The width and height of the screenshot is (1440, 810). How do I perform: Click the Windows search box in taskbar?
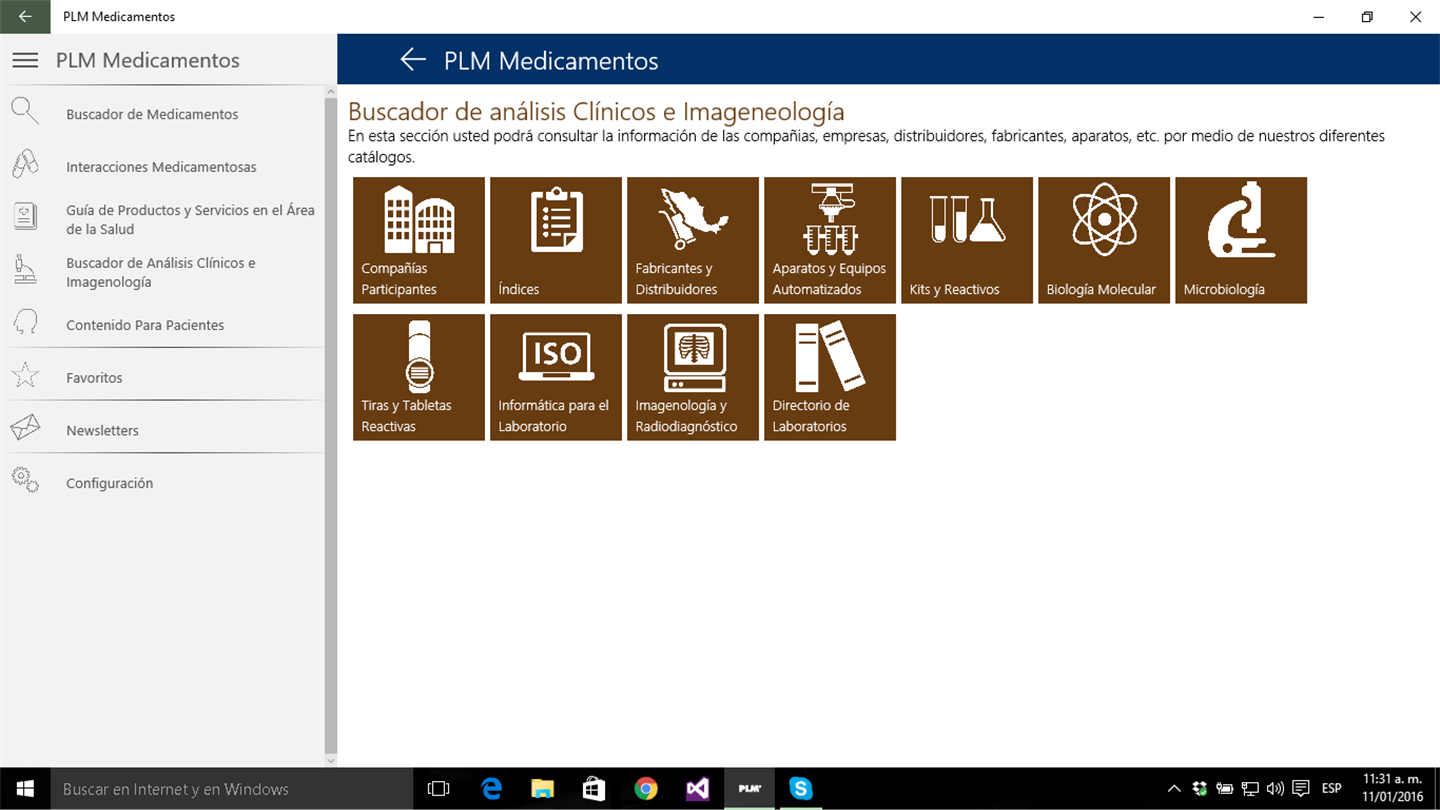[x=232, y=789]
